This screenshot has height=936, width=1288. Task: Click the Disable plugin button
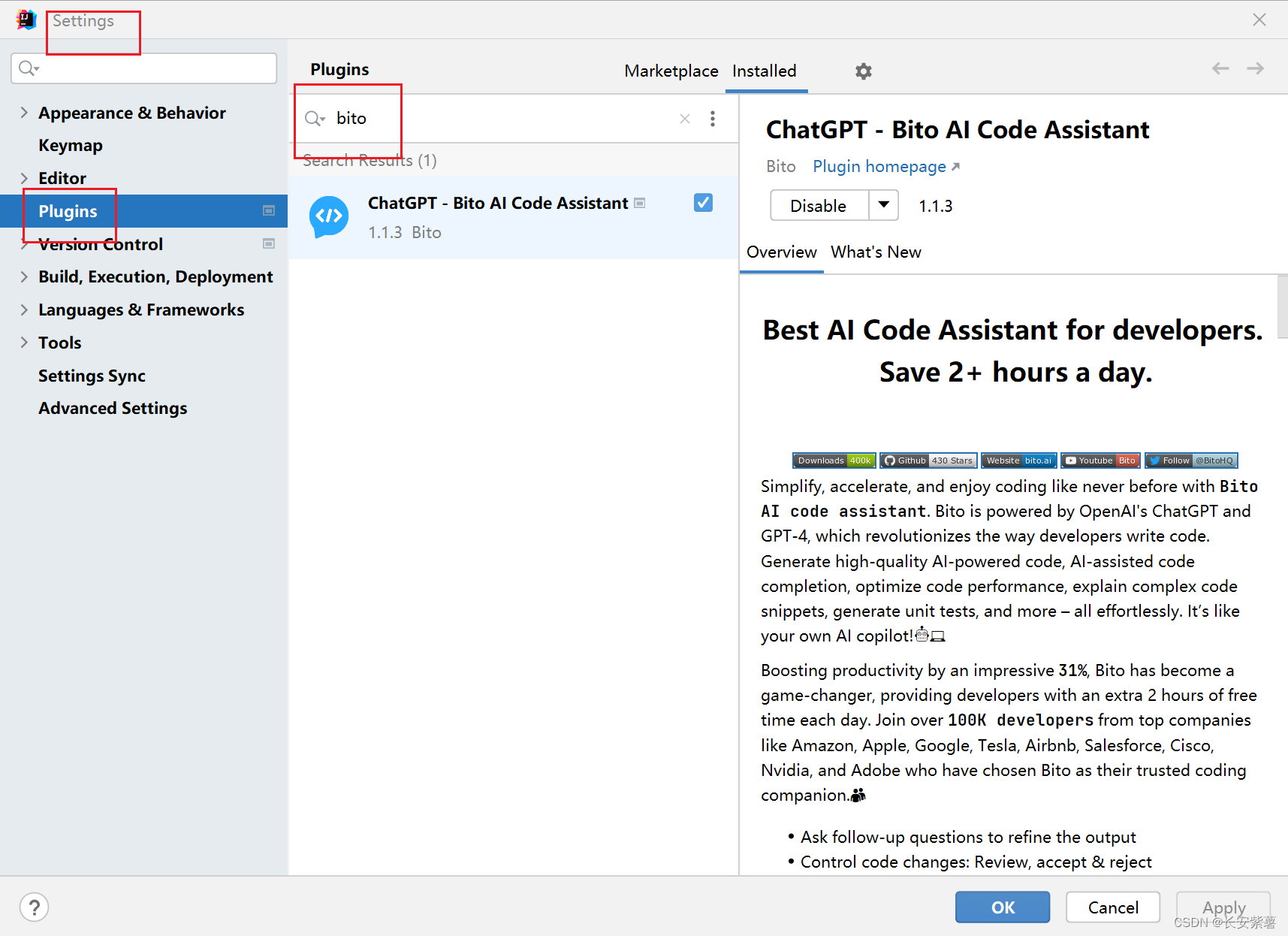(x=819, y=205)
